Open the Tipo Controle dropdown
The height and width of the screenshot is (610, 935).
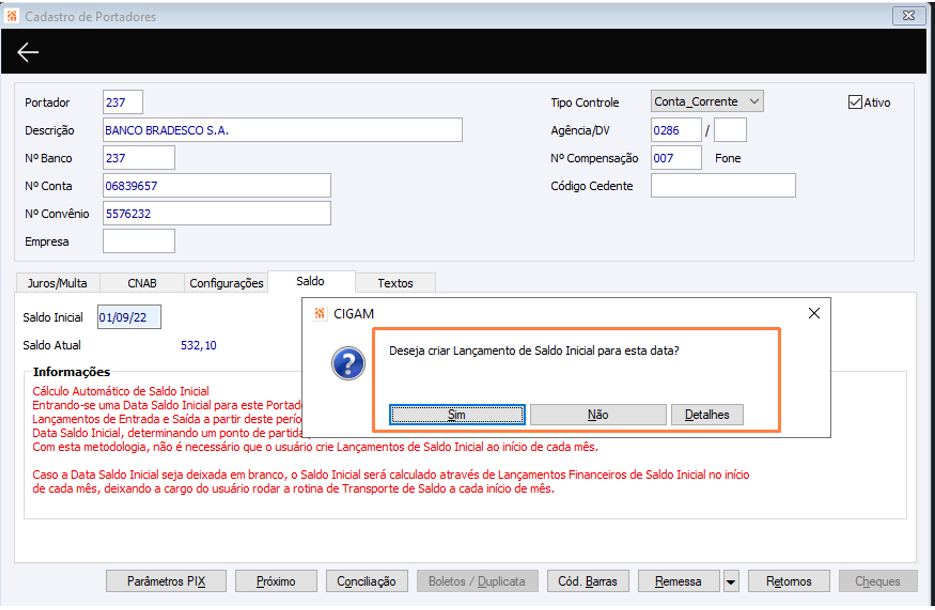pyautogui.click(x=707, y=101)
